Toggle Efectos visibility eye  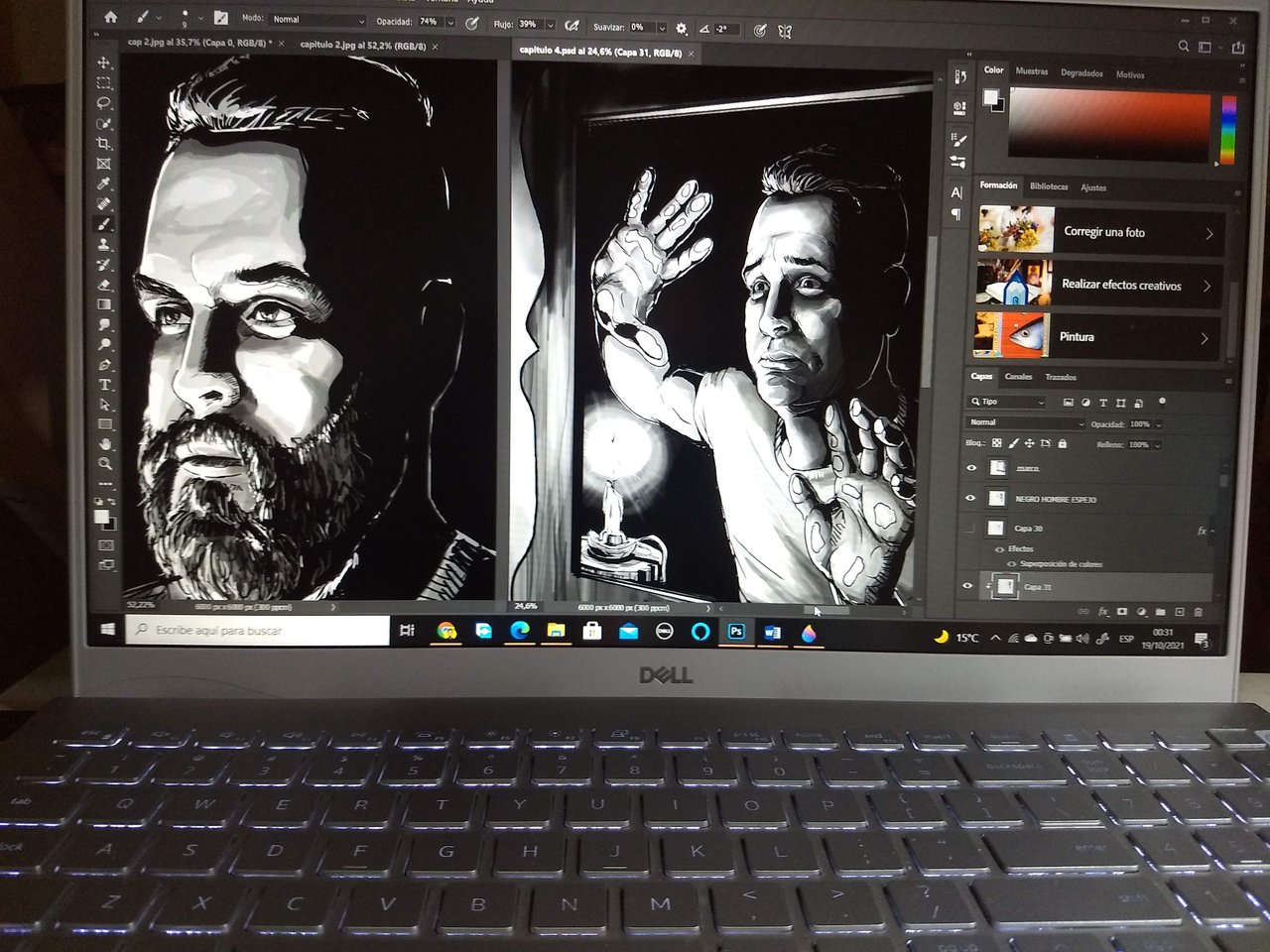(999, 549)
